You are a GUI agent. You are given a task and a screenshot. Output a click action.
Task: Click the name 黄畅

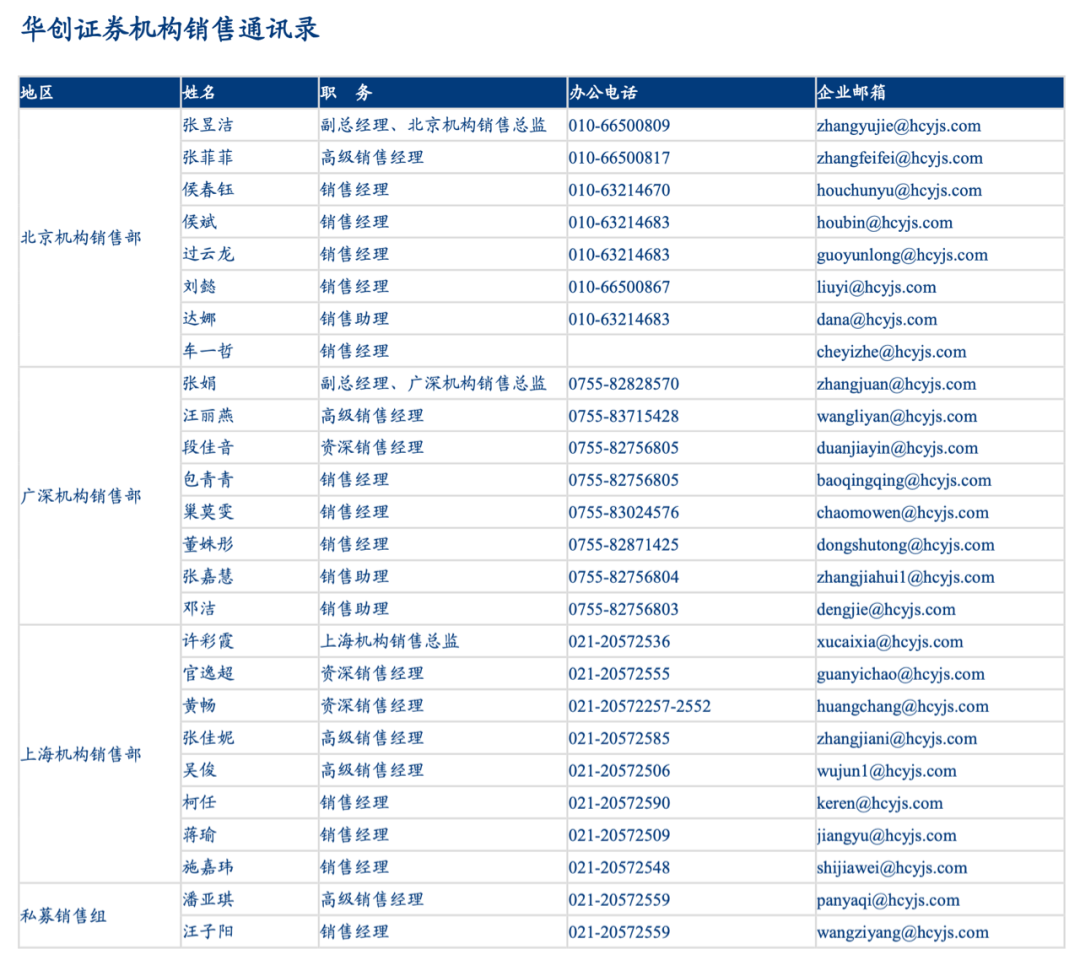coord(200,706)
